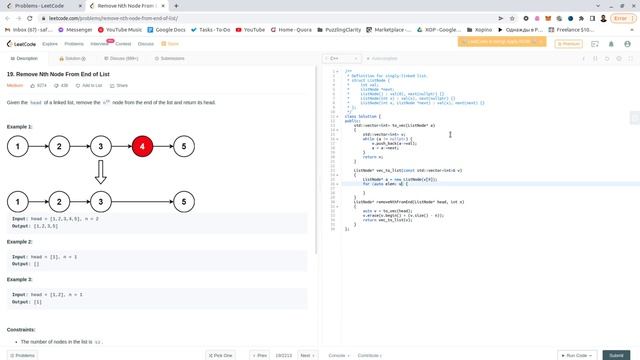
Task: Reload the page with the browser refresh icon
Action: [x=29, y=18]
